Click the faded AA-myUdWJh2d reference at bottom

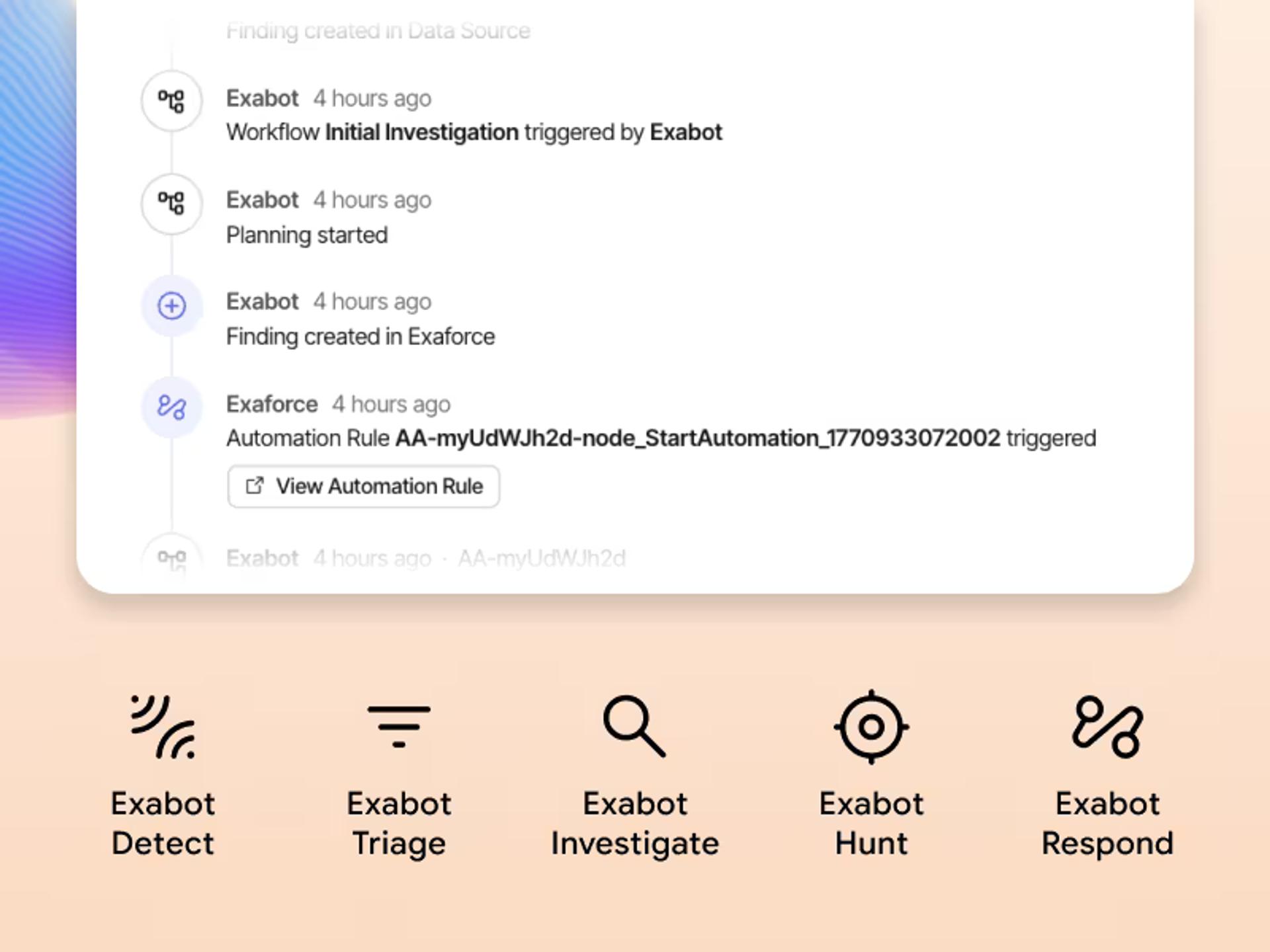542,559
